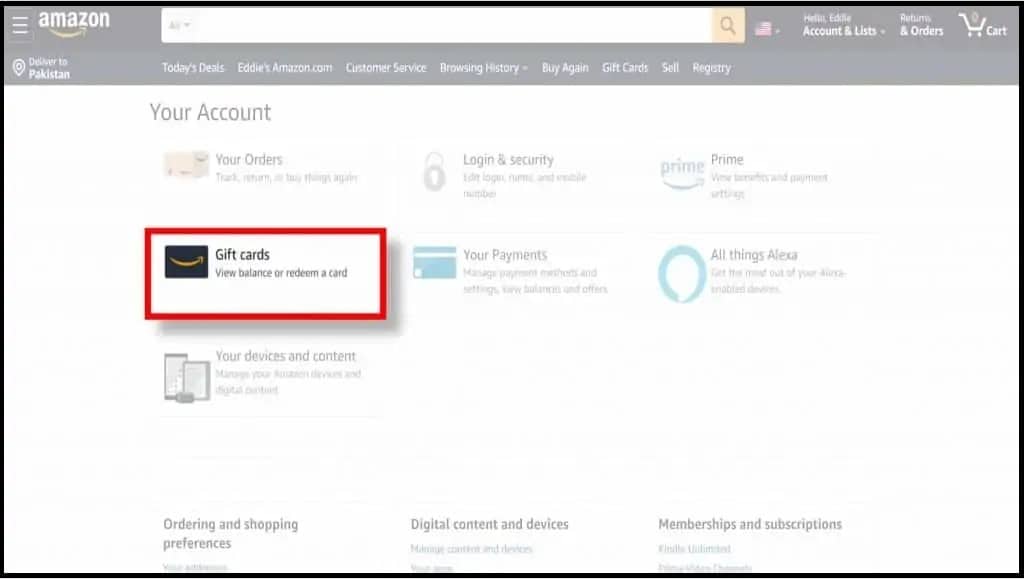Open Buy Again

(x=565, y=68)
